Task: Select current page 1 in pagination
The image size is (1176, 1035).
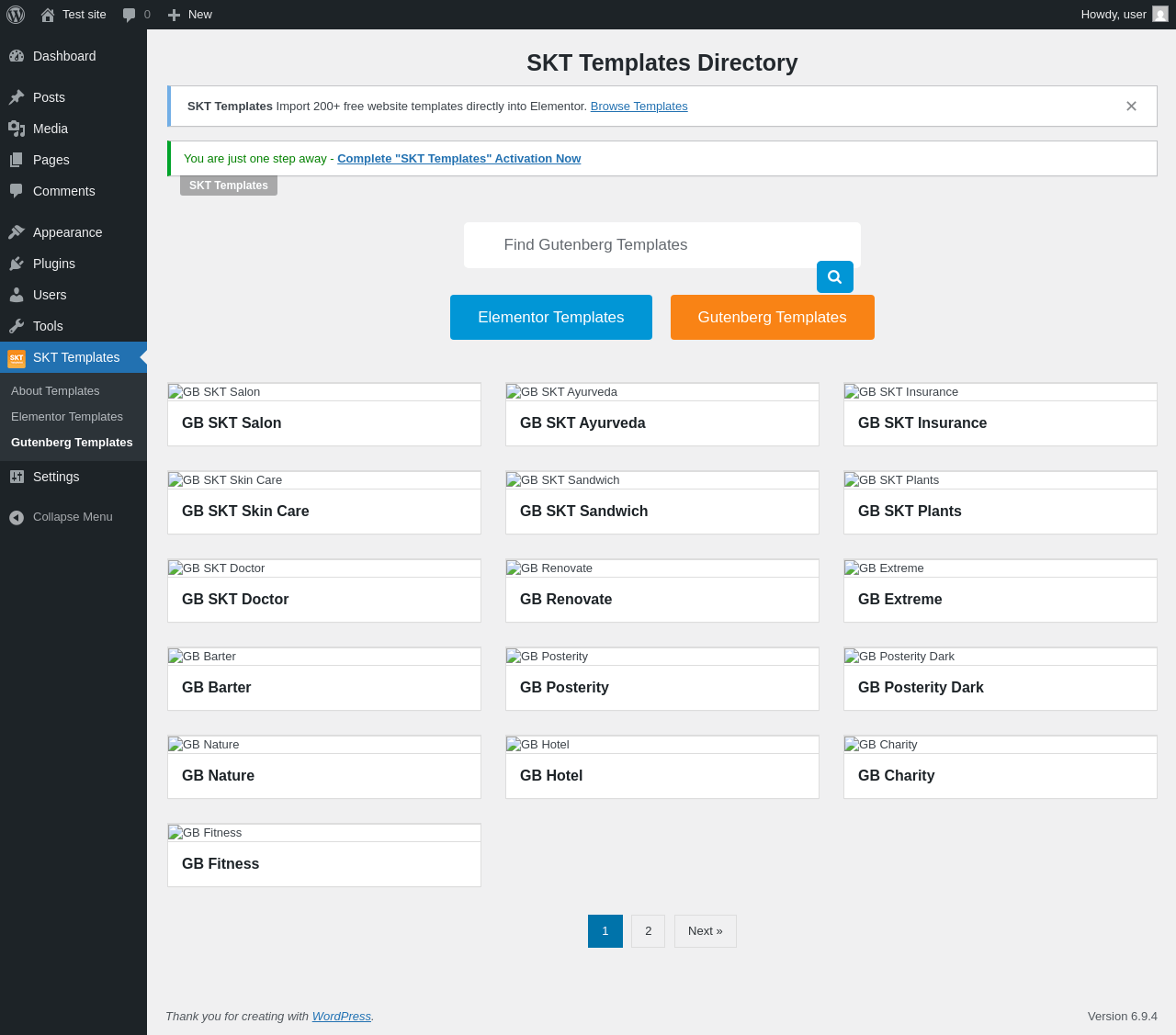Action: 605,931
